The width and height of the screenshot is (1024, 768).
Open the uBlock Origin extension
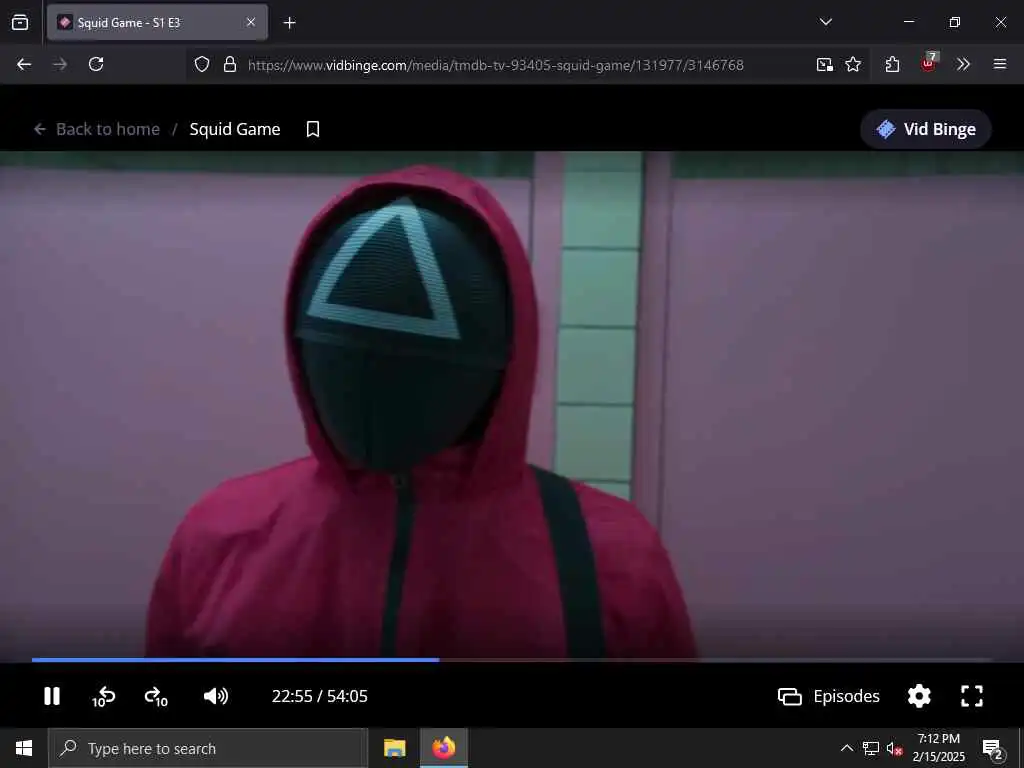(929, 63)
